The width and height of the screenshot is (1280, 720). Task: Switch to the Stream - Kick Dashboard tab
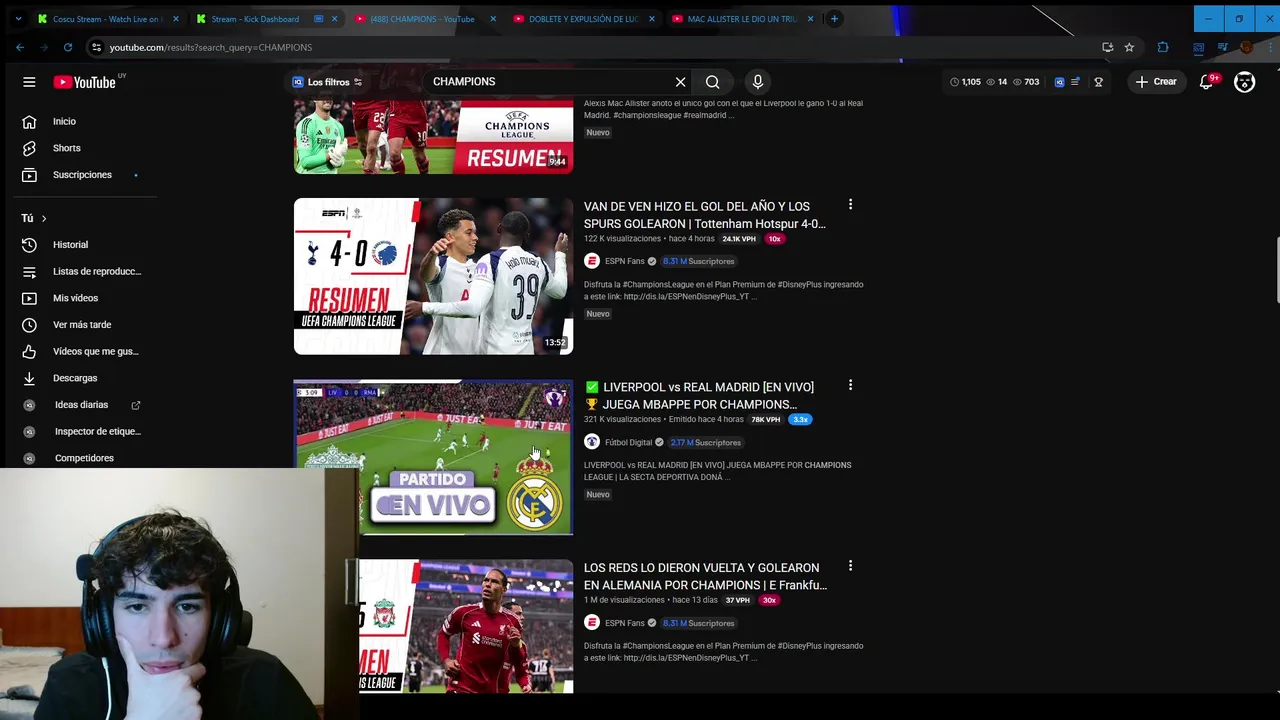click(255, 19)
